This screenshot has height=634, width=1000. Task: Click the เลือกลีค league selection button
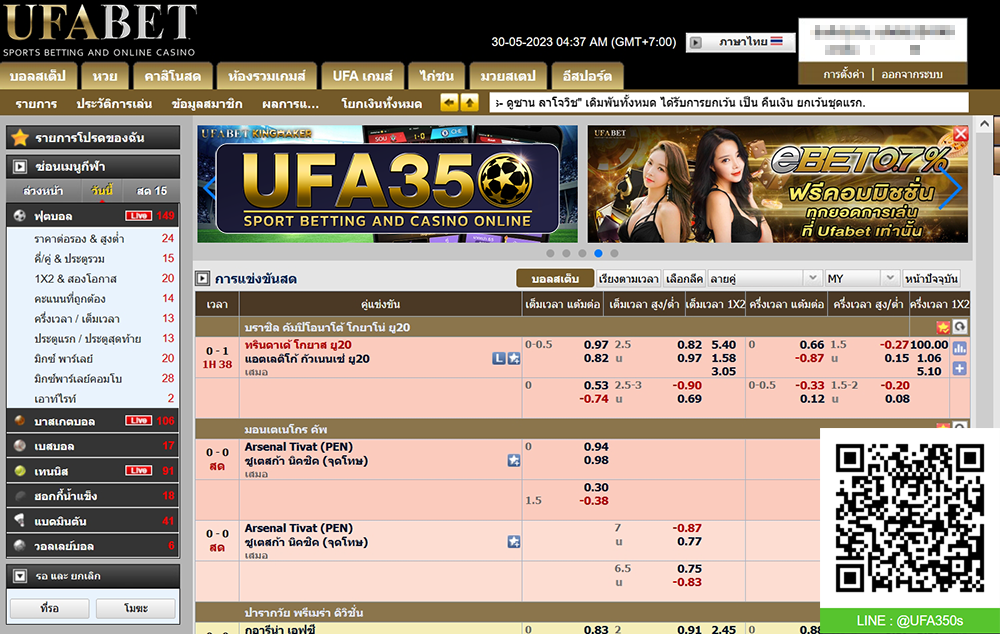[x=684, y=278]
